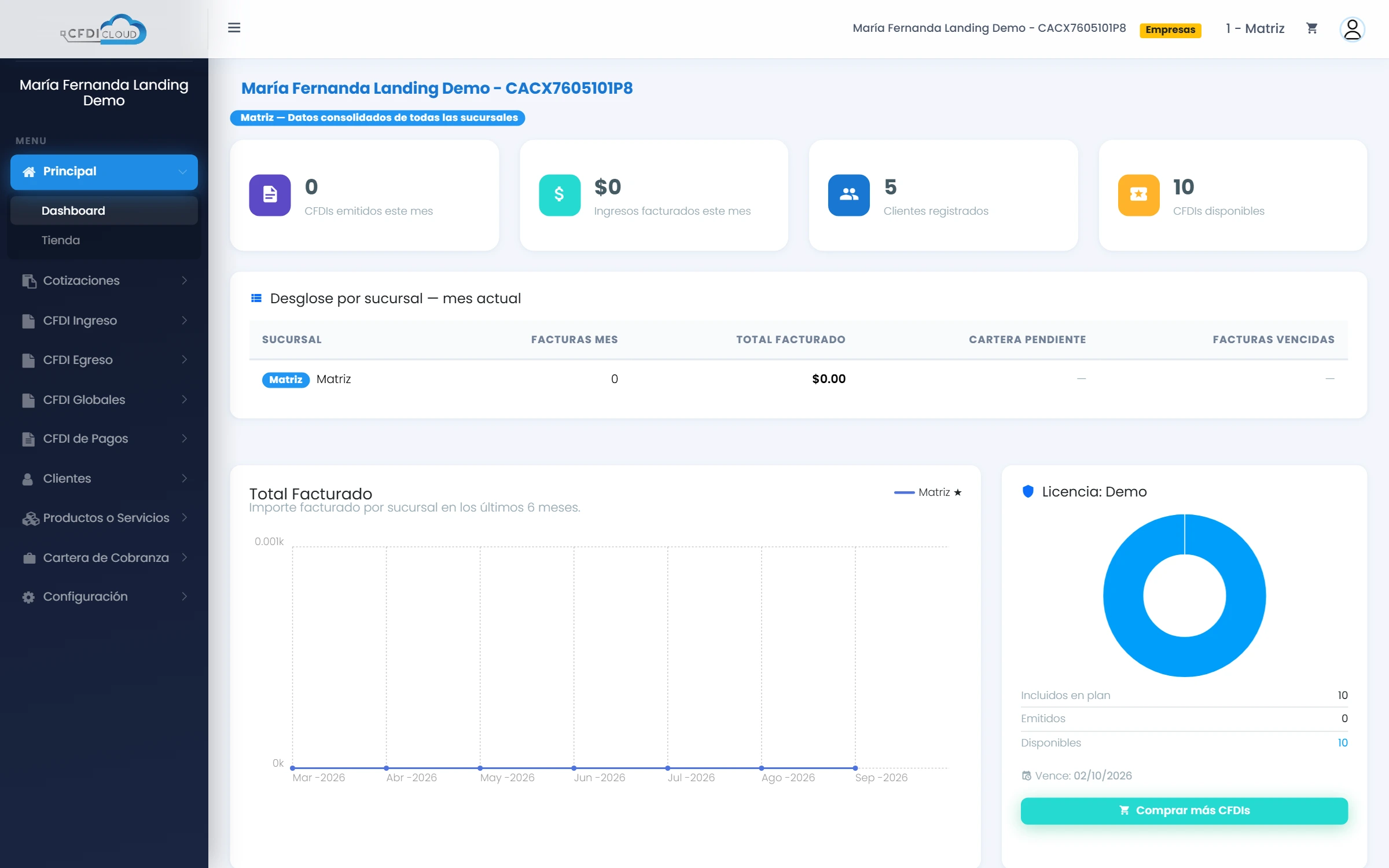Click the CARTERA PENDIENTE column header
Screen dimensions: 1389x868
coord(1027,340)
